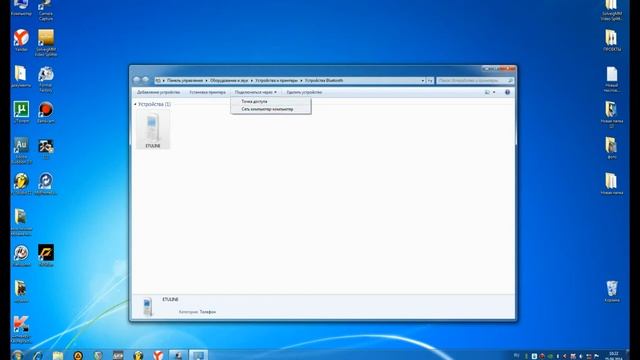Open the Bandicam red record shortcut
The image size is (640, 360).
click(46, 112)
